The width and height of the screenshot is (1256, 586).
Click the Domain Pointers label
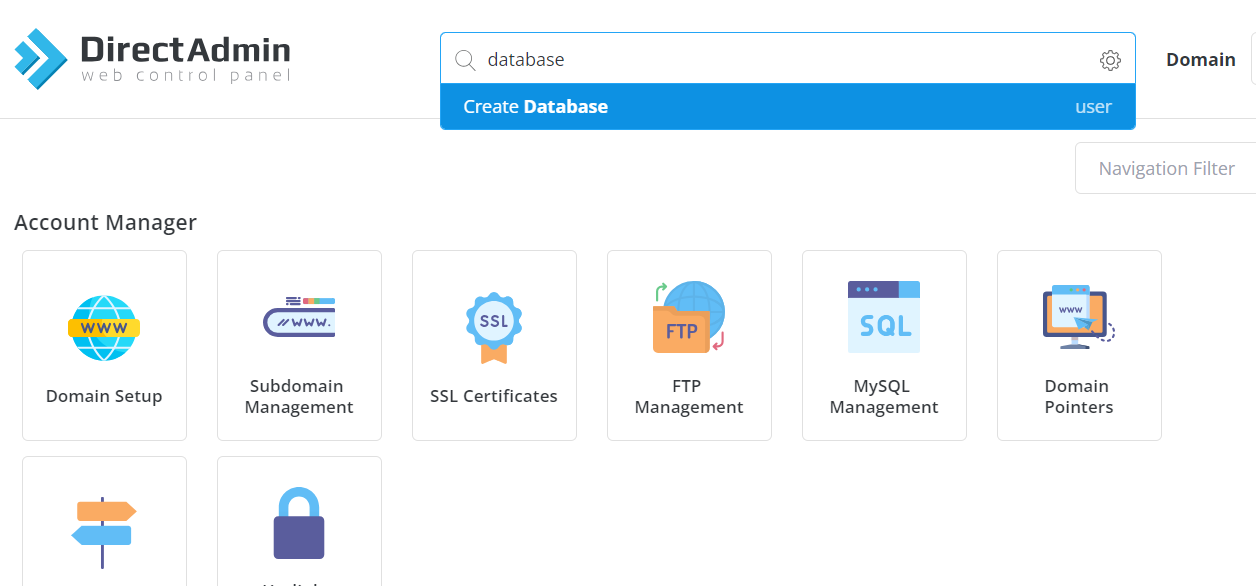coord(1079,397)
